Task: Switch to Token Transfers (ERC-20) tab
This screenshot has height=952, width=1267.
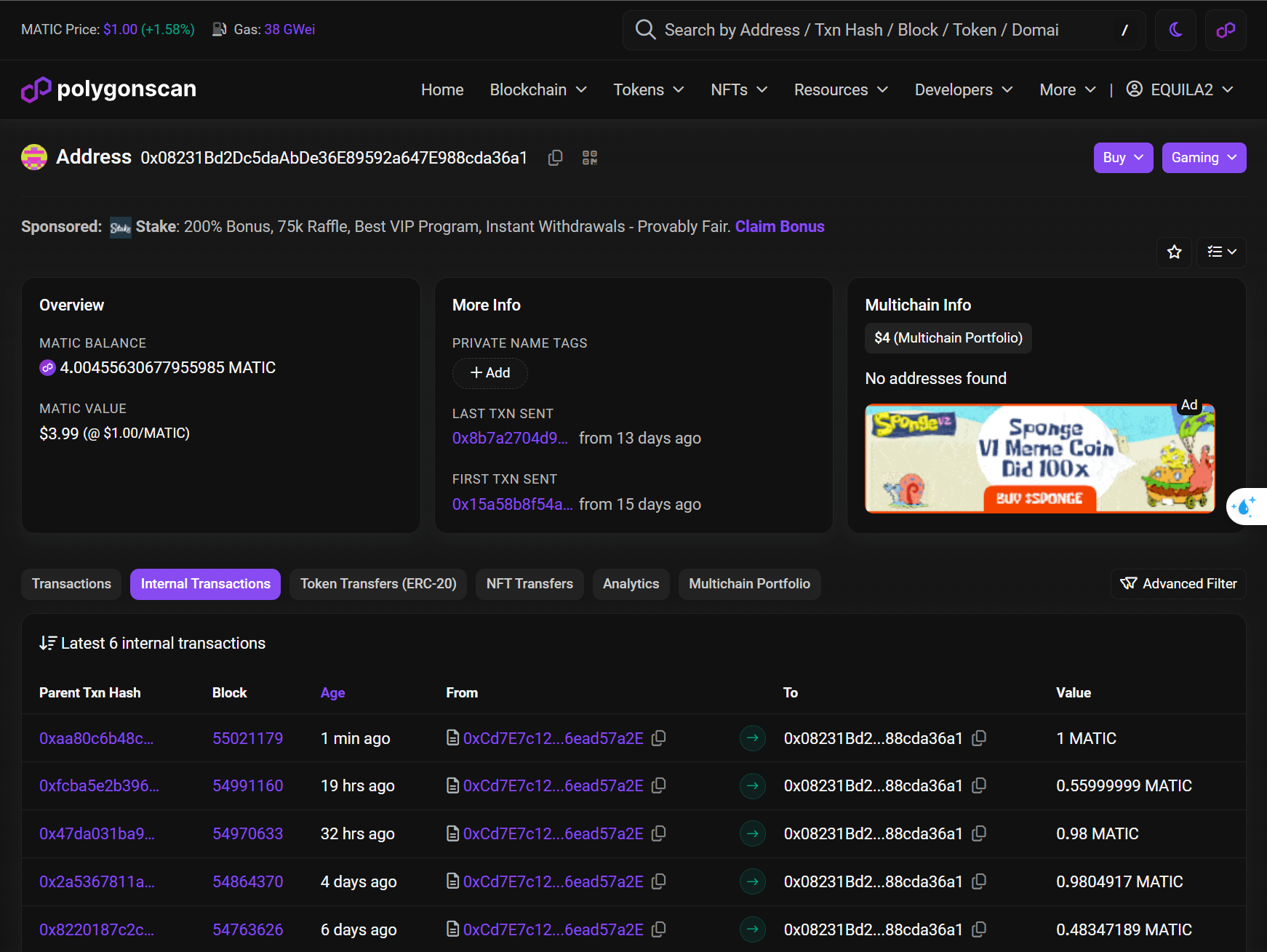Action: (378, 584)
